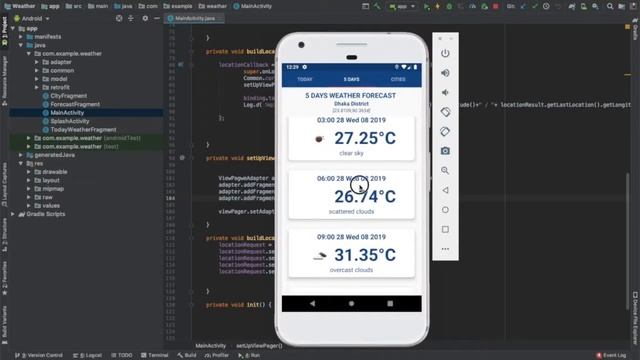640x360 pixels.
Task: Switch to the CITIES tab in weather app
Action: [x=398, y=79]
